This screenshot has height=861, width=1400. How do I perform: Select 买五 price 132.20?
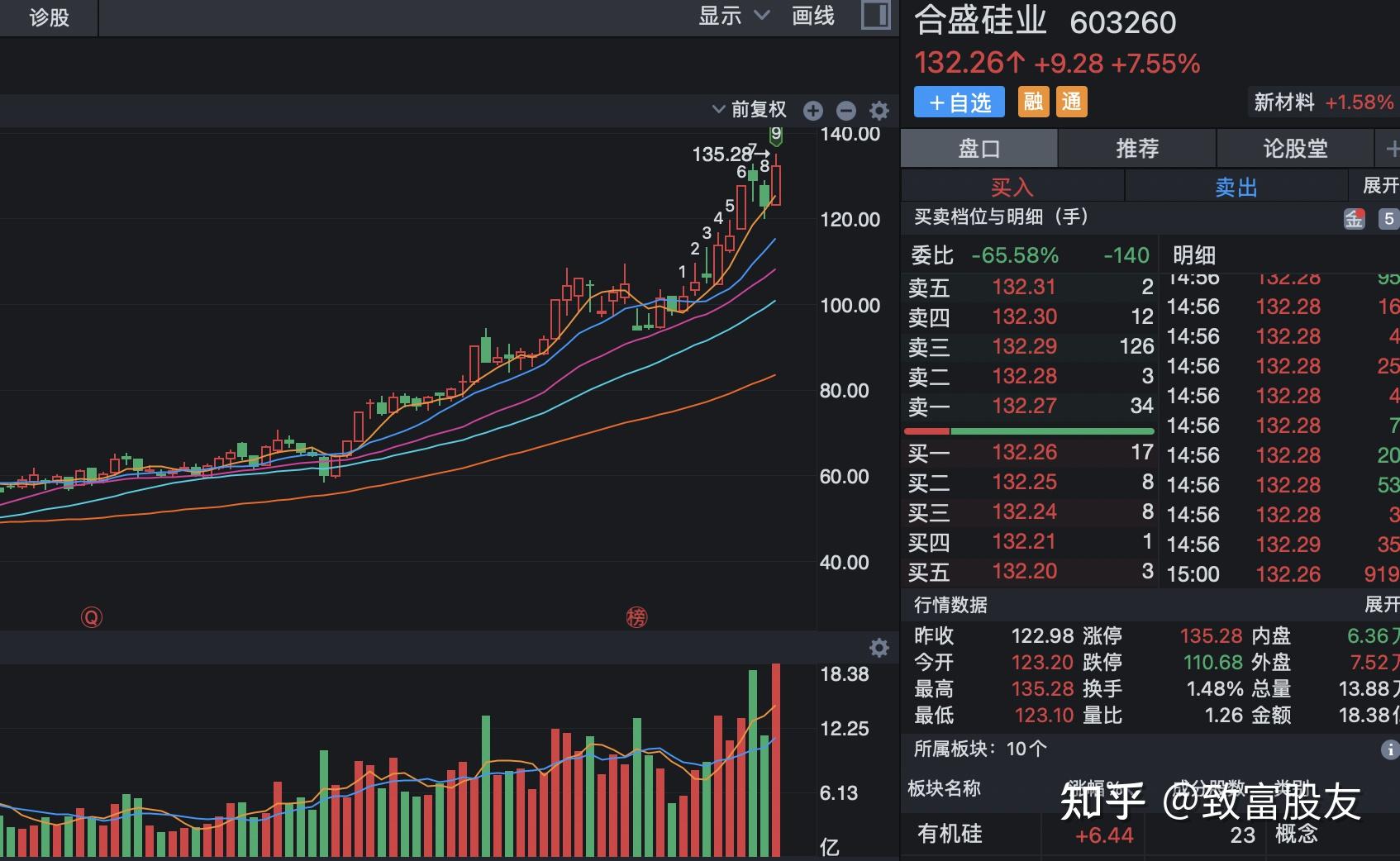coord(1024,571)
